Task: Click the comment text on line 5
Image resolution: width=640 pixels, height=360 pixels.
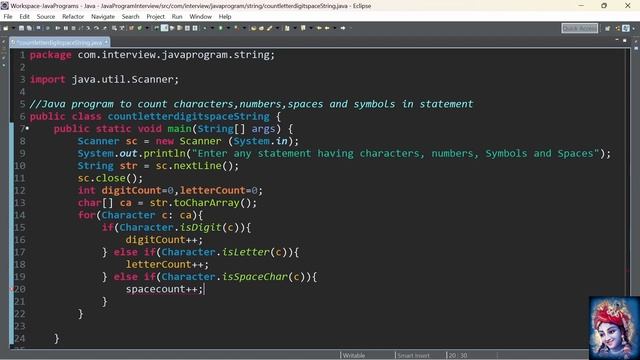Action: (251, 104)
